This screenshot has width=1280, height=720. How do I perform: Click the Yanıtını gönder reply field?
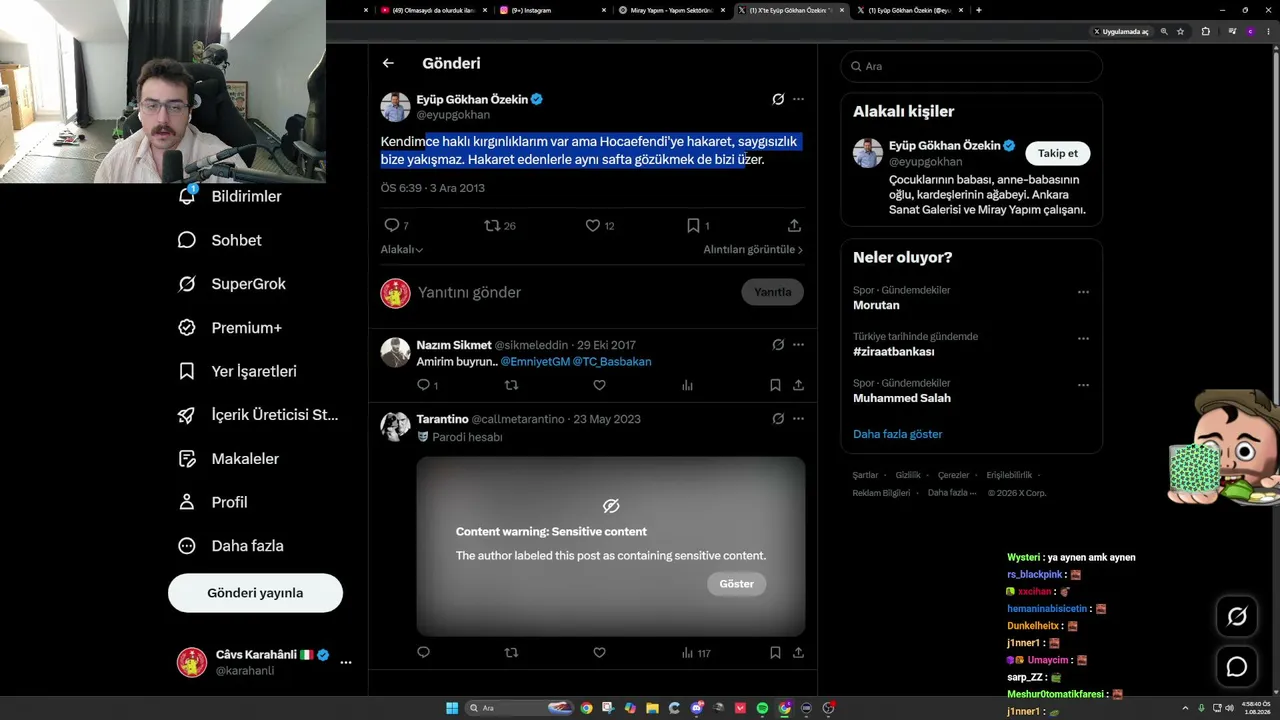pos(575,292)
